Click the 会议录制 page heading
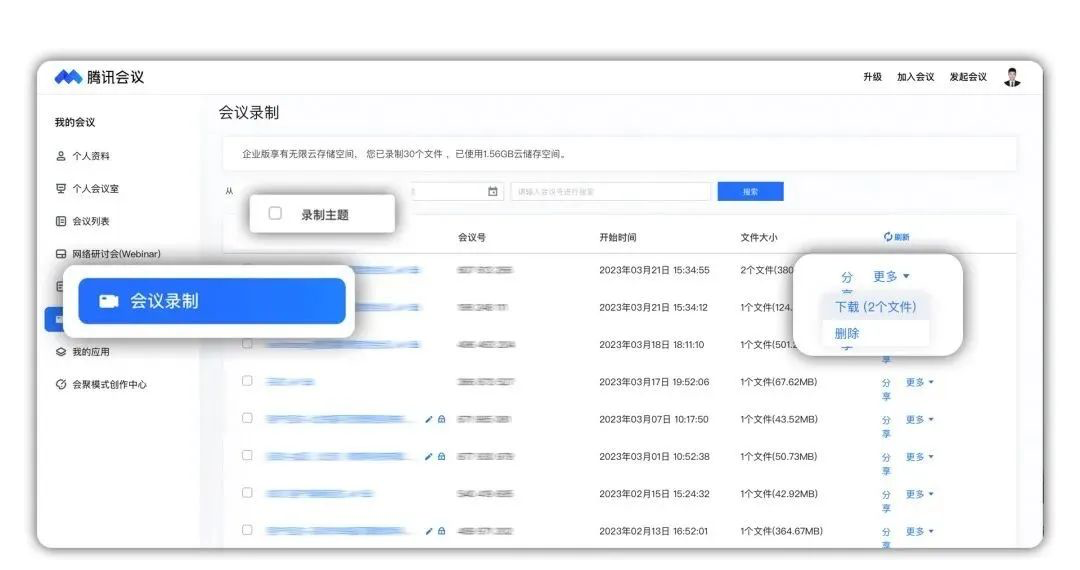This screenshot has height=570, width=1080. pos(249,112)
